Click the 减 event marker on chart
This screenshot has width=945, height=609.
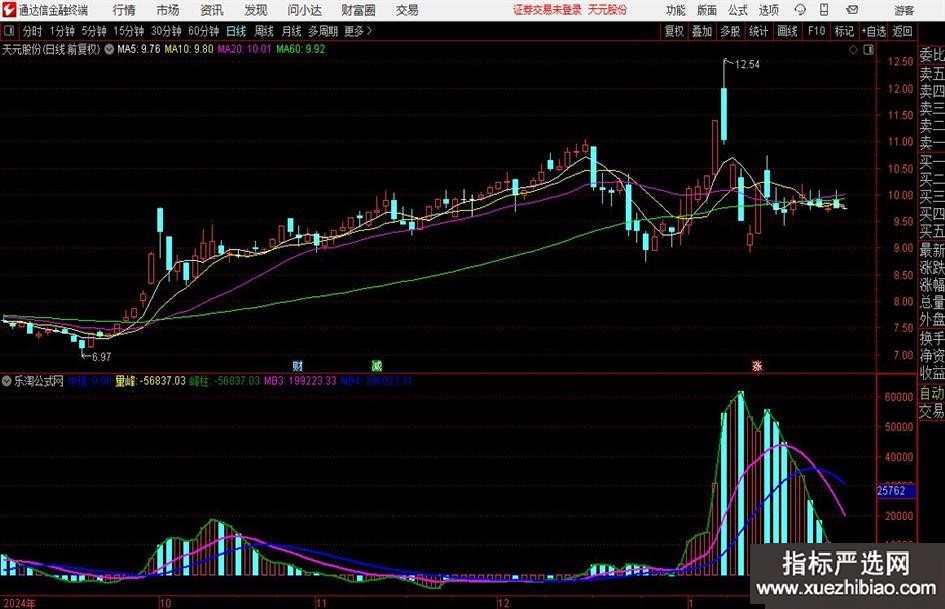pyautogui.click(x=377, y=365)
